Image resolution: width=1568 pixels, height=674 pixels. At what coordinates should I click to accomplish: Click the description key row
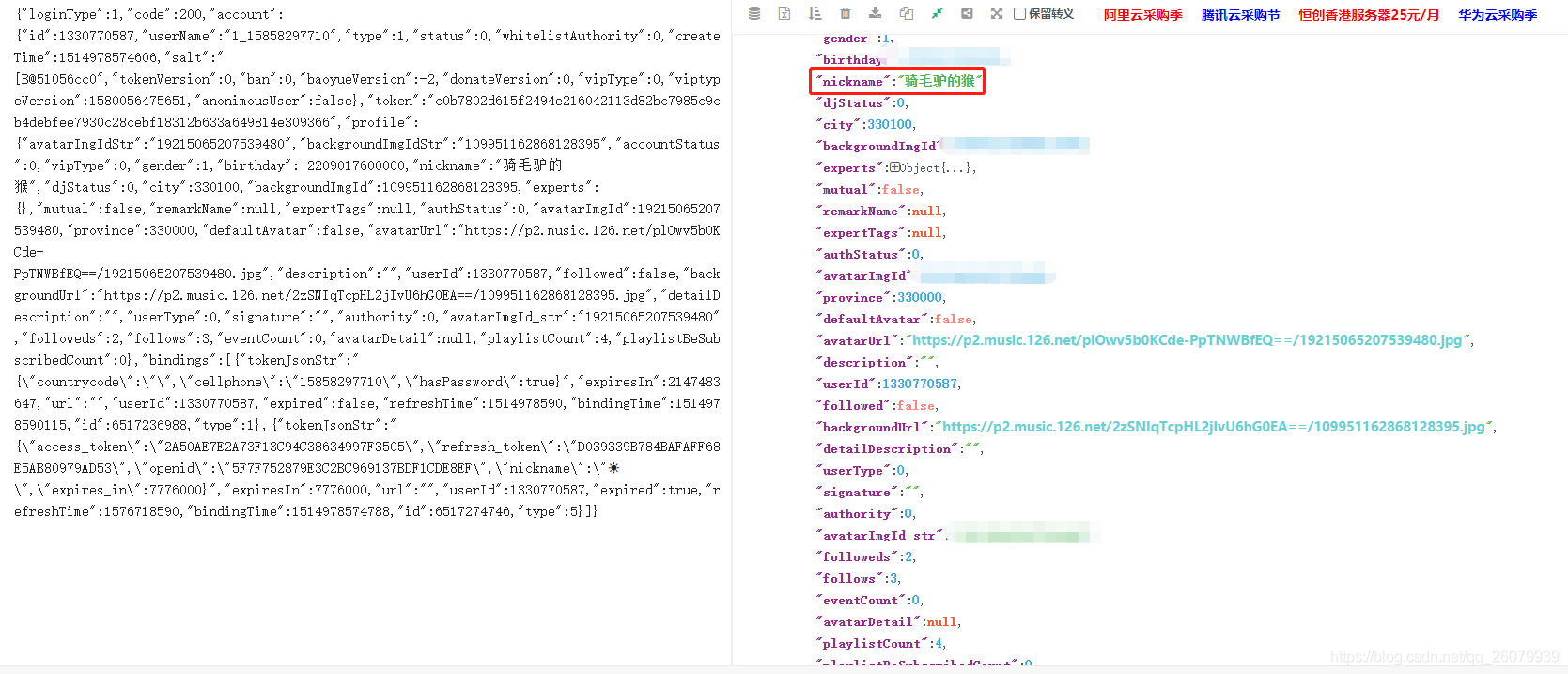click(877, 362)
